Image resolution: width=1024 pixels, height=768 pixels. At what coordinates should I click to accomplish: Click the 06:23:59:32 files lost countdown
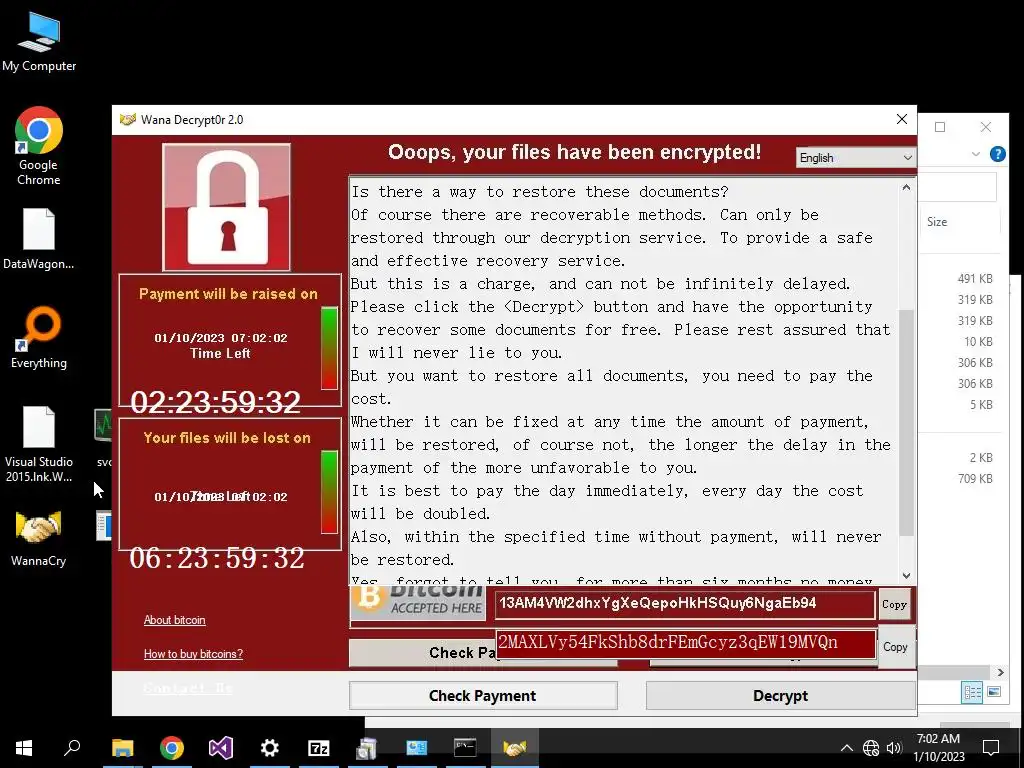coord(217,558)
